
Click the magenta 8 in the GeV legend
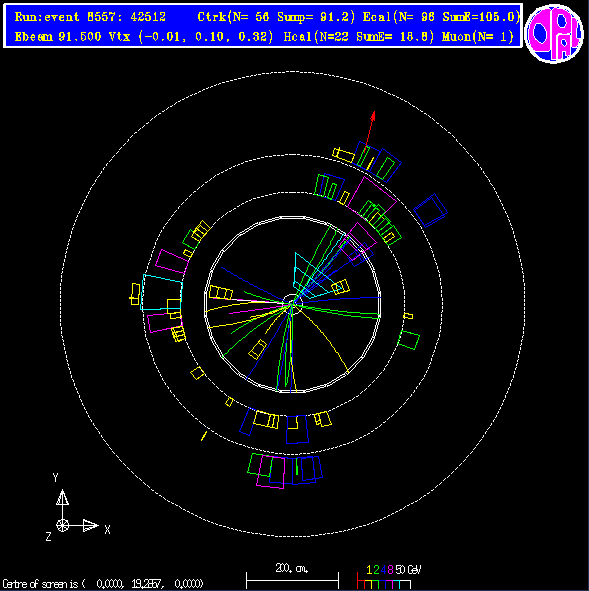coord(390,570)
